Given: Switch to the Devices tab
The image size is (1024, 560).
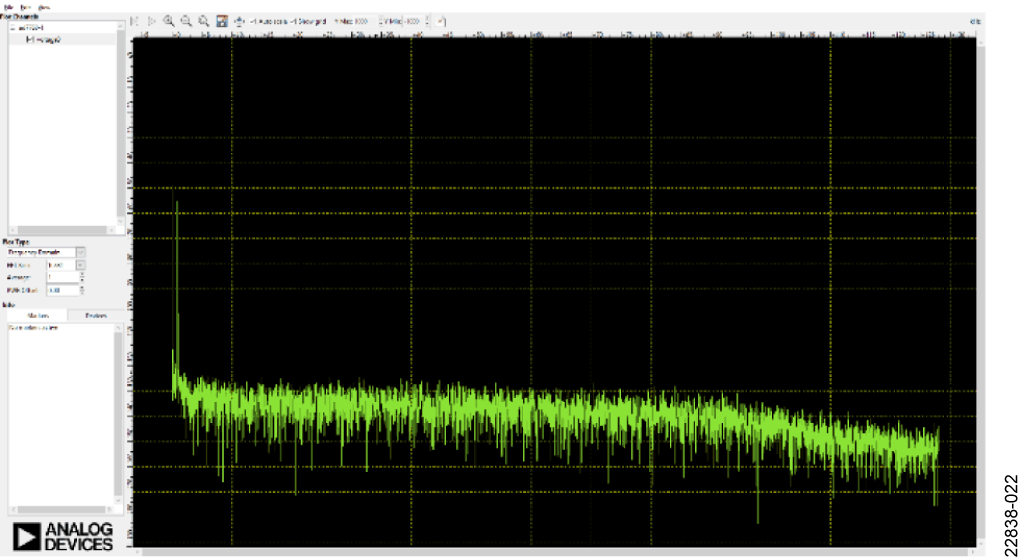Looking at the screenshot, I should click(x=95, y=316).
